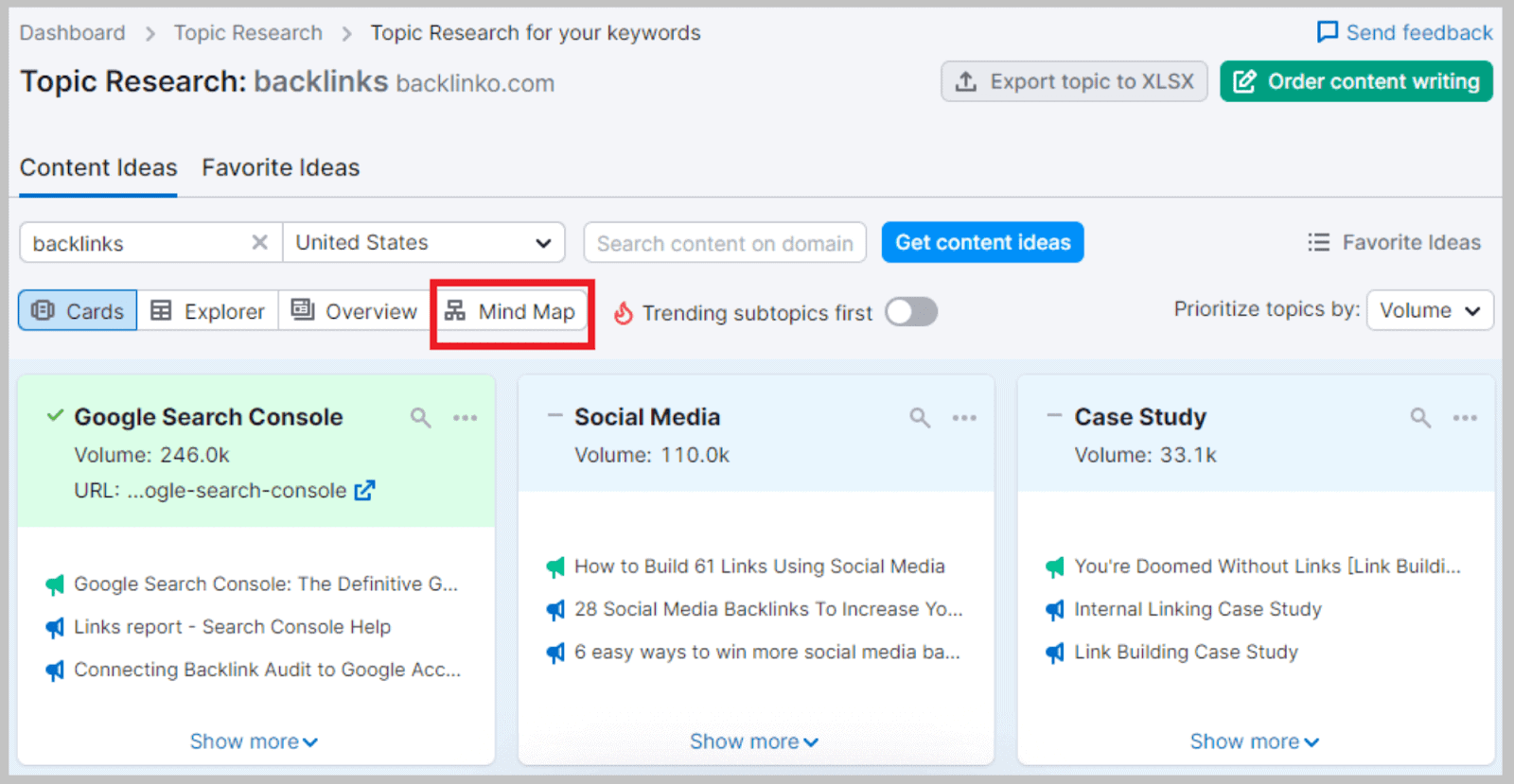Click Get content ideas button
The width and height of the screenshot is (1514, 784).
(x=982, y=243)
